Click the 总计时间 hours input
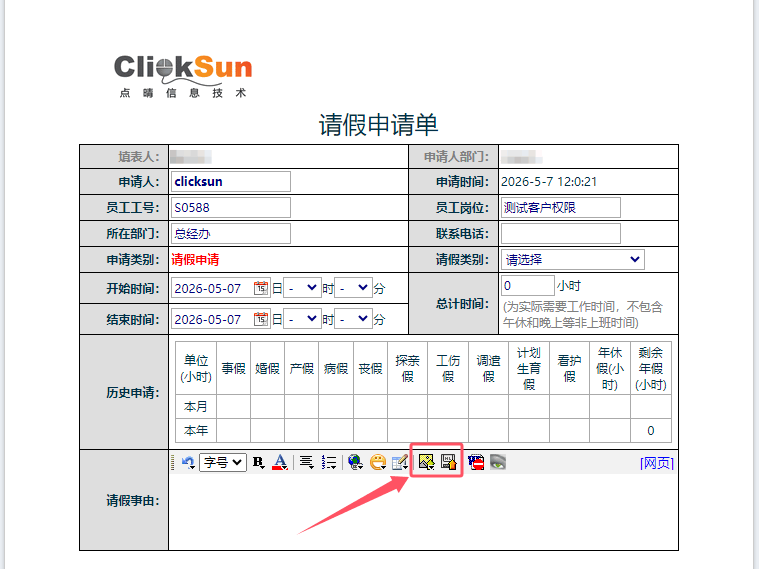The width and height of the screenshot is (759, 569). click(528, 286)
